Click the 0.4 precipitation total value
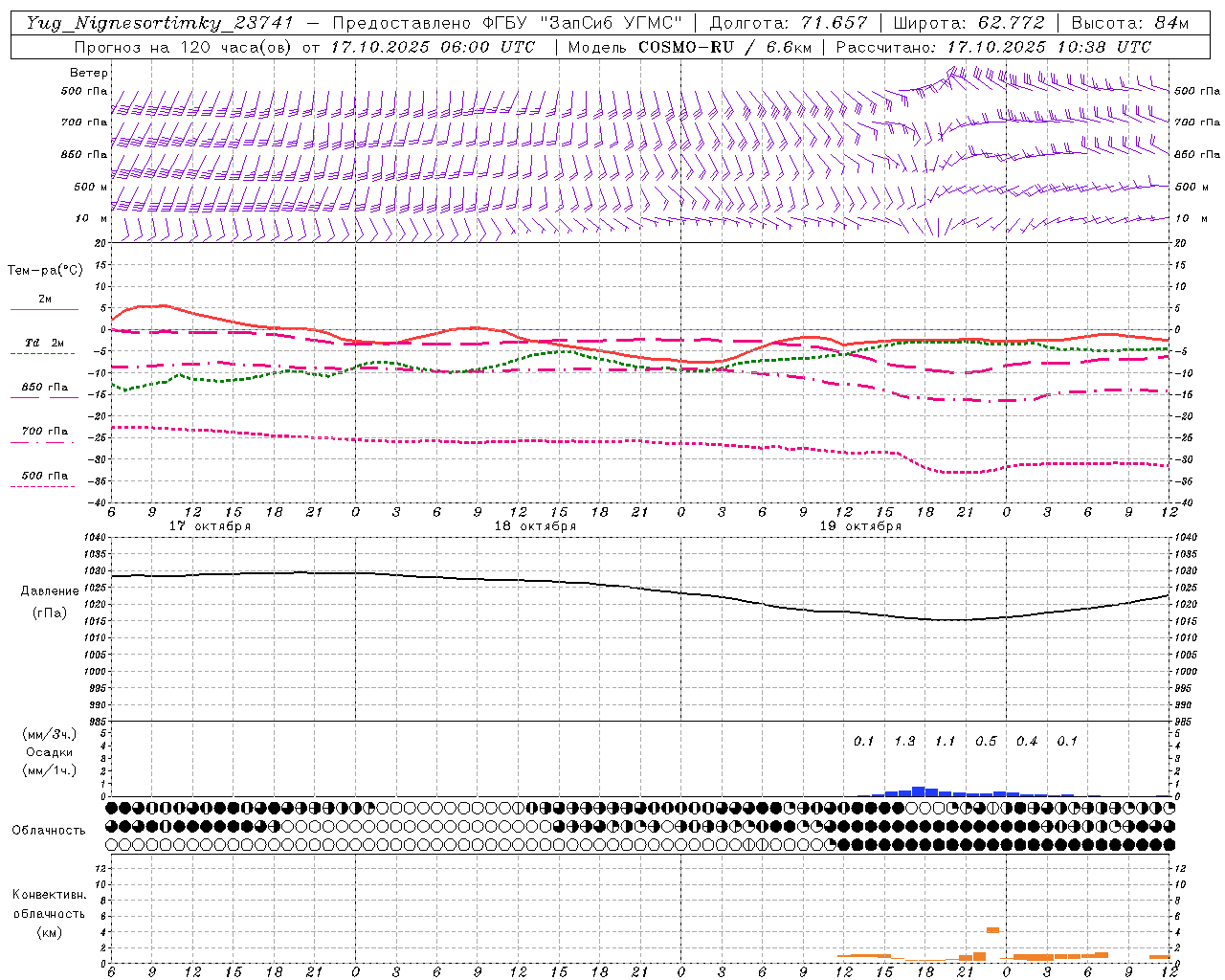The height and width of the screenshot is (980, 1225). [x=1027, y=742]
